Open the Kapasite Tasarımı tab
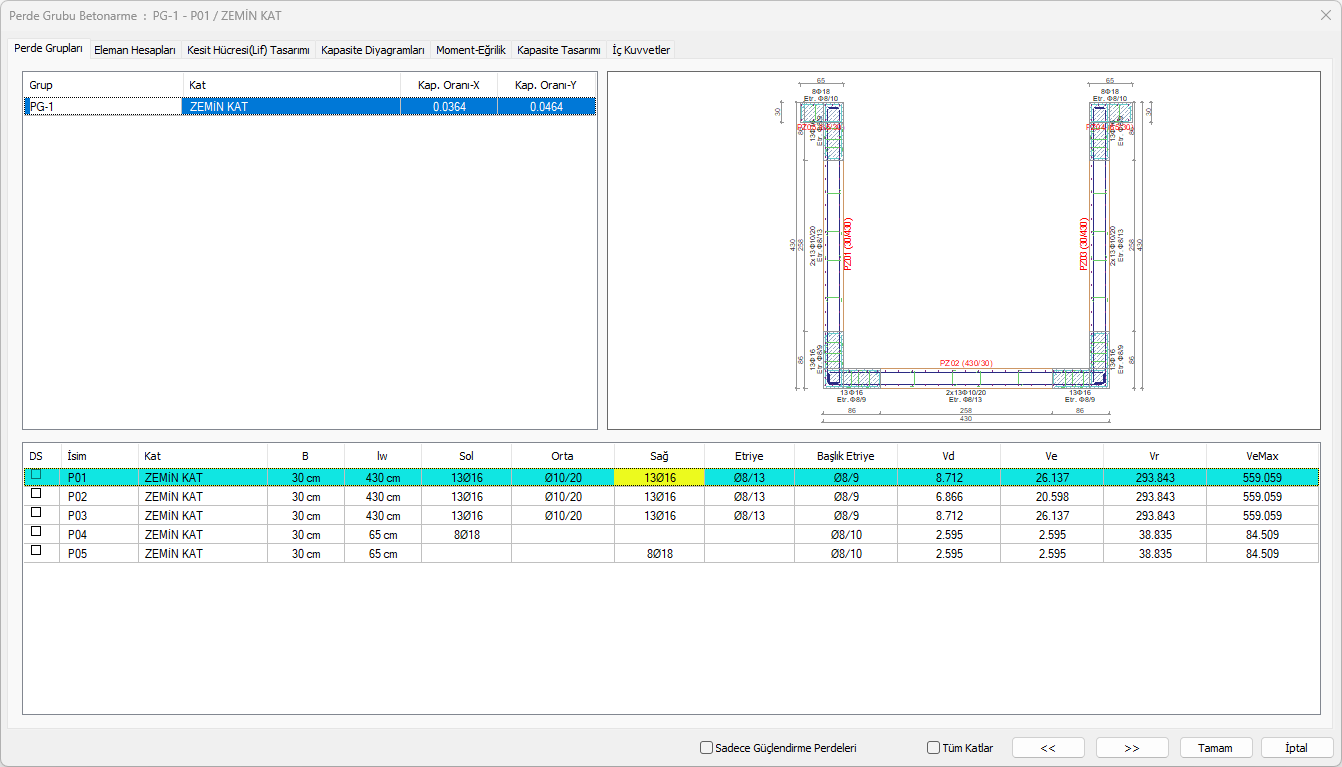The width and height of the screenshot is (1342, 767). [x=559, y=50]
